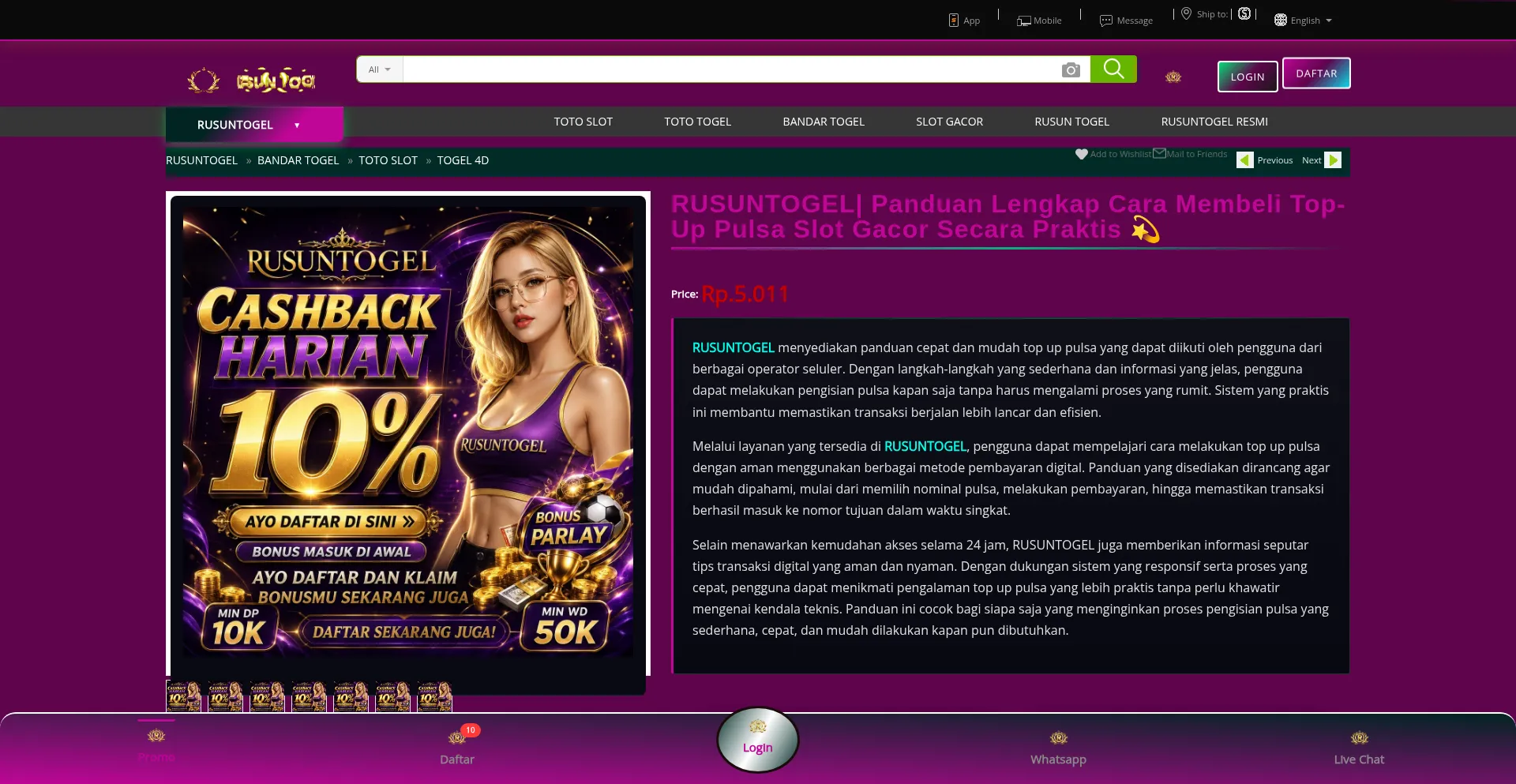Click the Mail to Friends envelope
Screen dimensions: 1516x784
(1159, 153)
